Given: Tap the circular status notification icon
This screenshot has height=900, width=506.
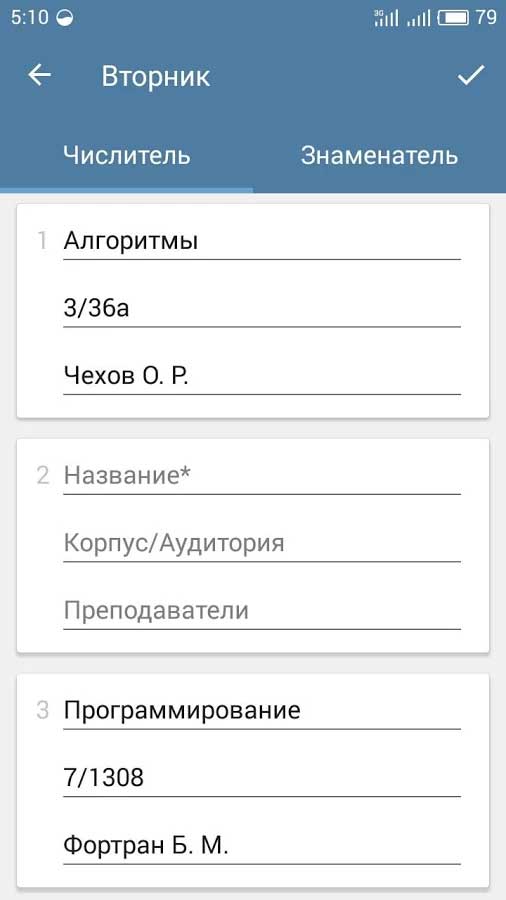Looking at the screenshot, I should coord(65,19).
